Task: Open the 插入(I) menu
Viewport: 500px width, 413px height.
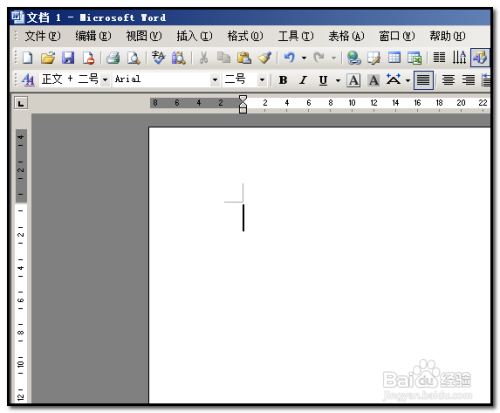Action: (x=194, y=36)
